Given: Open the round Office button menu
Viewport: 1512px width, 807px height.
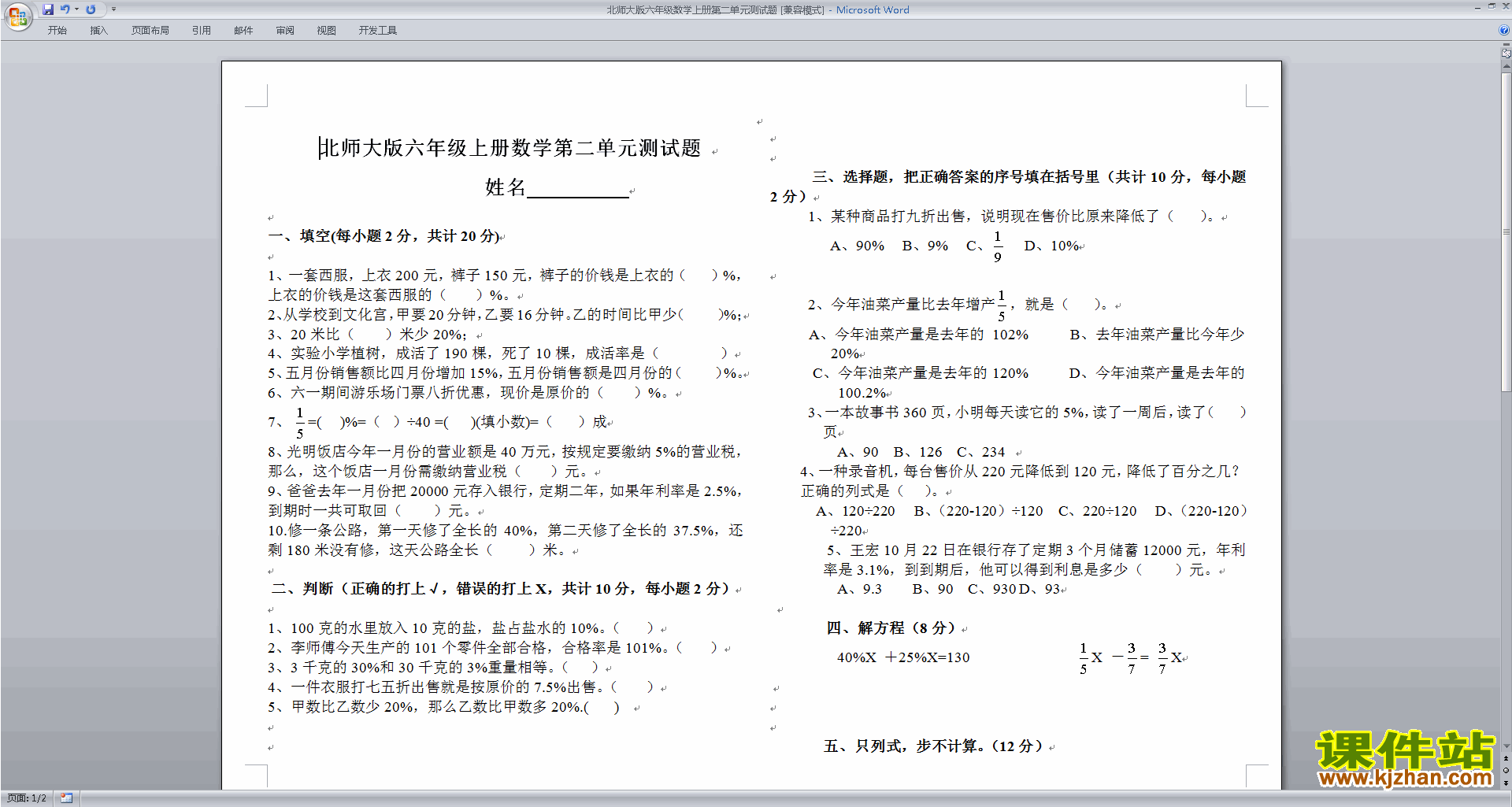Looking at the screenshot, I should coord(17,16).
